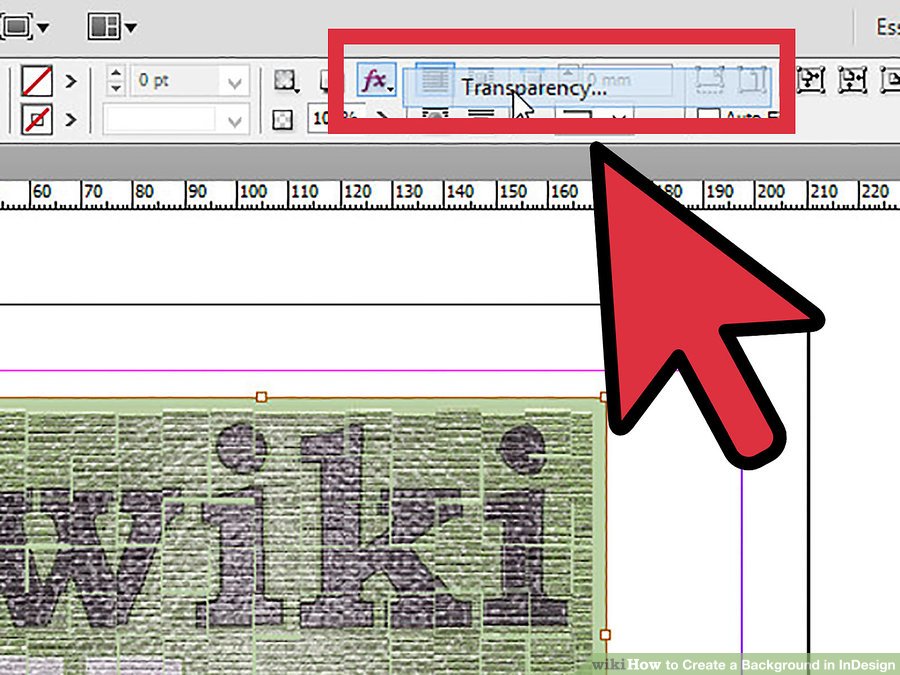Image resolution: width=900 pixels, height=675 pixels.
Task: Click the Opacity icon
Action: [282, 119]
